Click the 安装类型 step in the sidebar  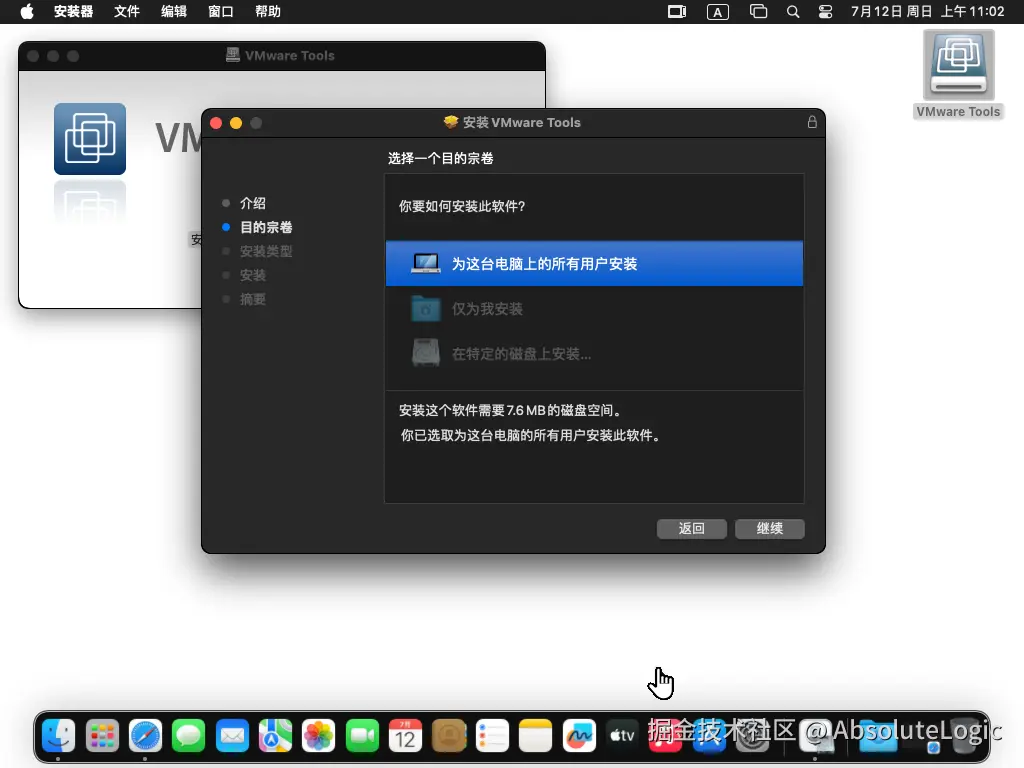266,251
